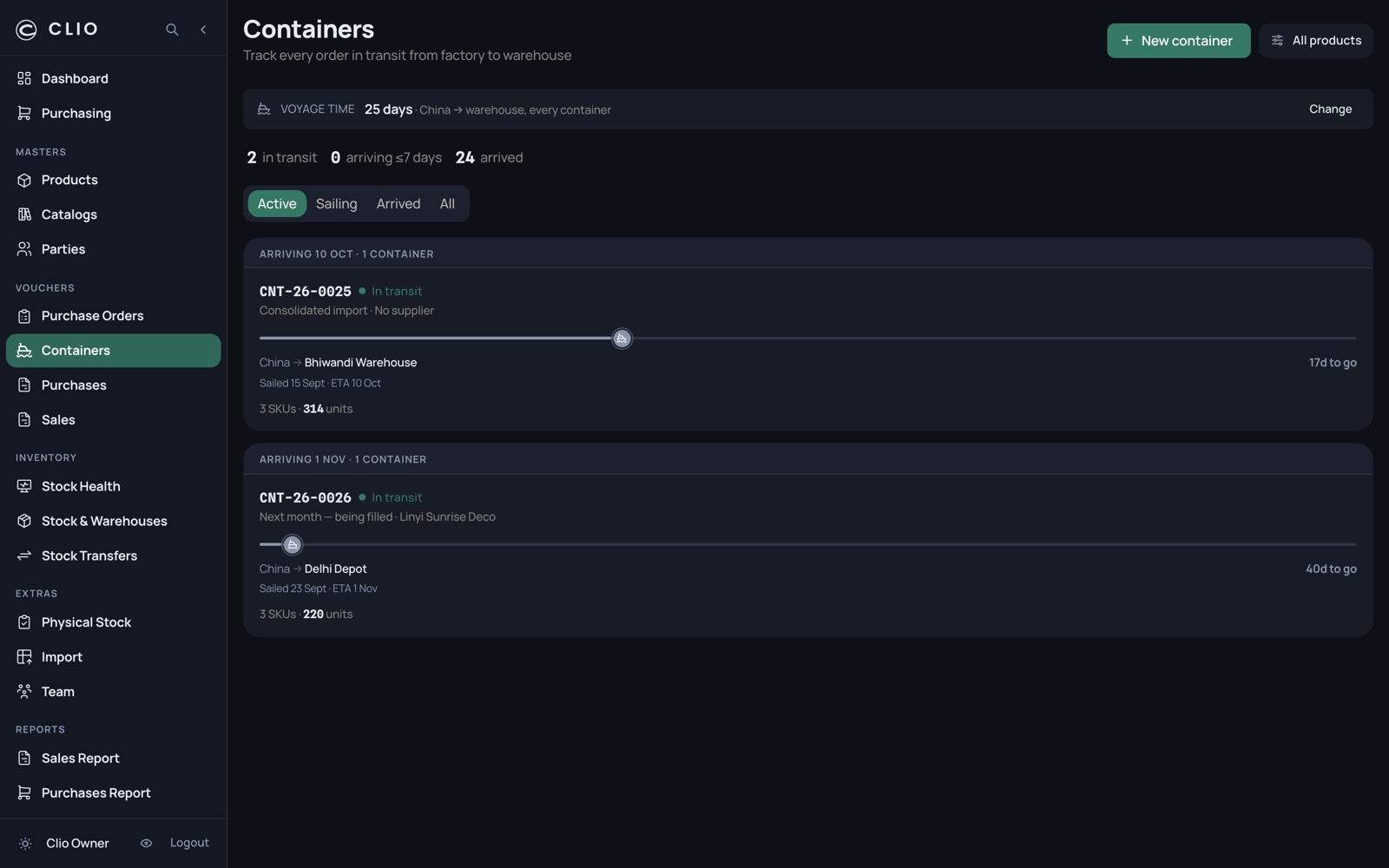Click the '25 days' voyage time value

click(388, 109)
